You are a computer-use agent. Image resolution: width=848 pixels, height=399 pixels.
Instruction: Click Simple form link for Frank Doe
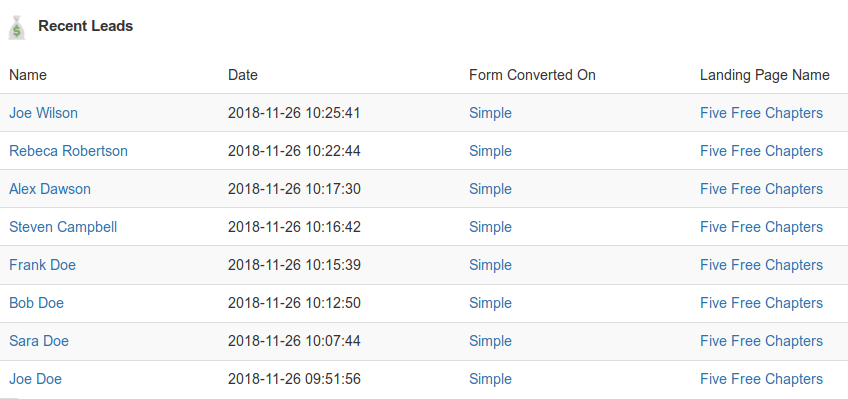pos(491,265)
